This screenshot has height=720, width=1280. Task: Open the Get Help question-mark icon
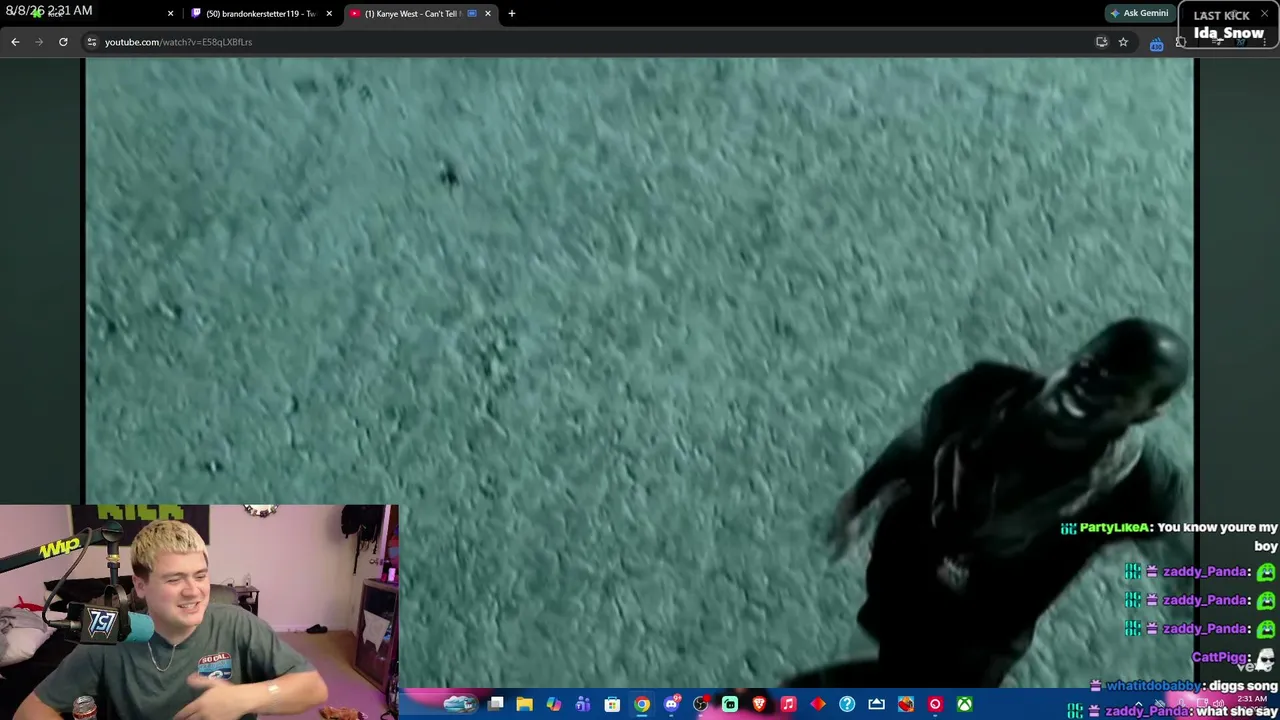tap(847, 705)
